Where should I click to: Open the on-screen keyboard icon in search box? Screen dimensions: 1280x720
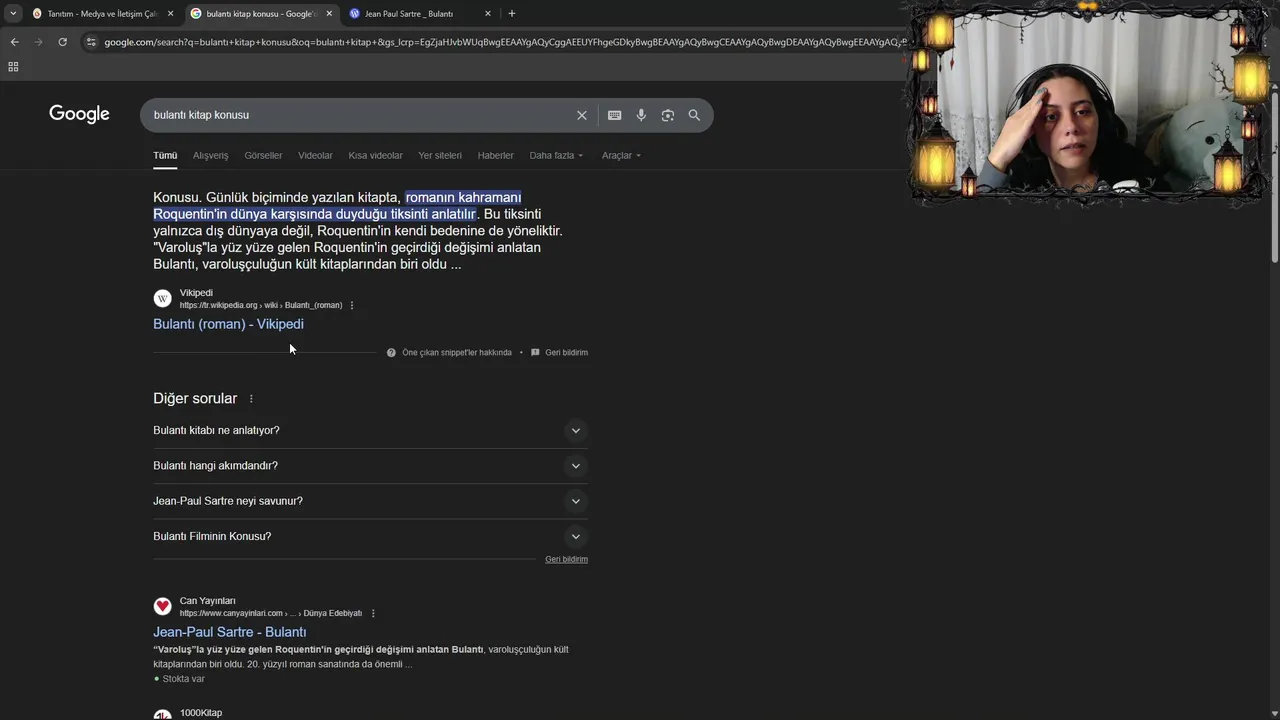614,115
